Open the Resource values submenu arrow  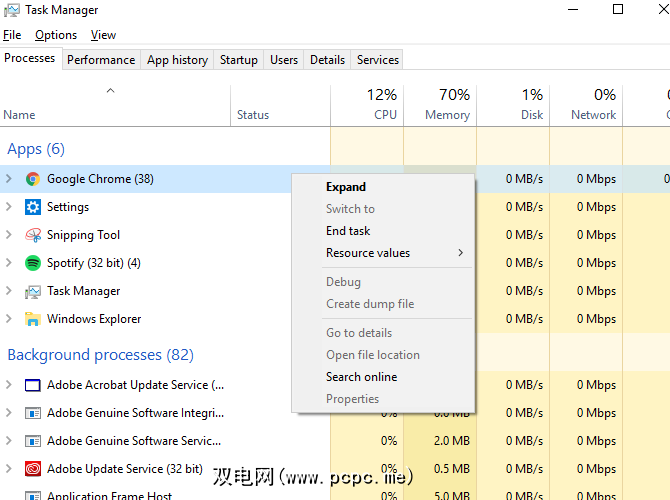[x=461, y=253]
